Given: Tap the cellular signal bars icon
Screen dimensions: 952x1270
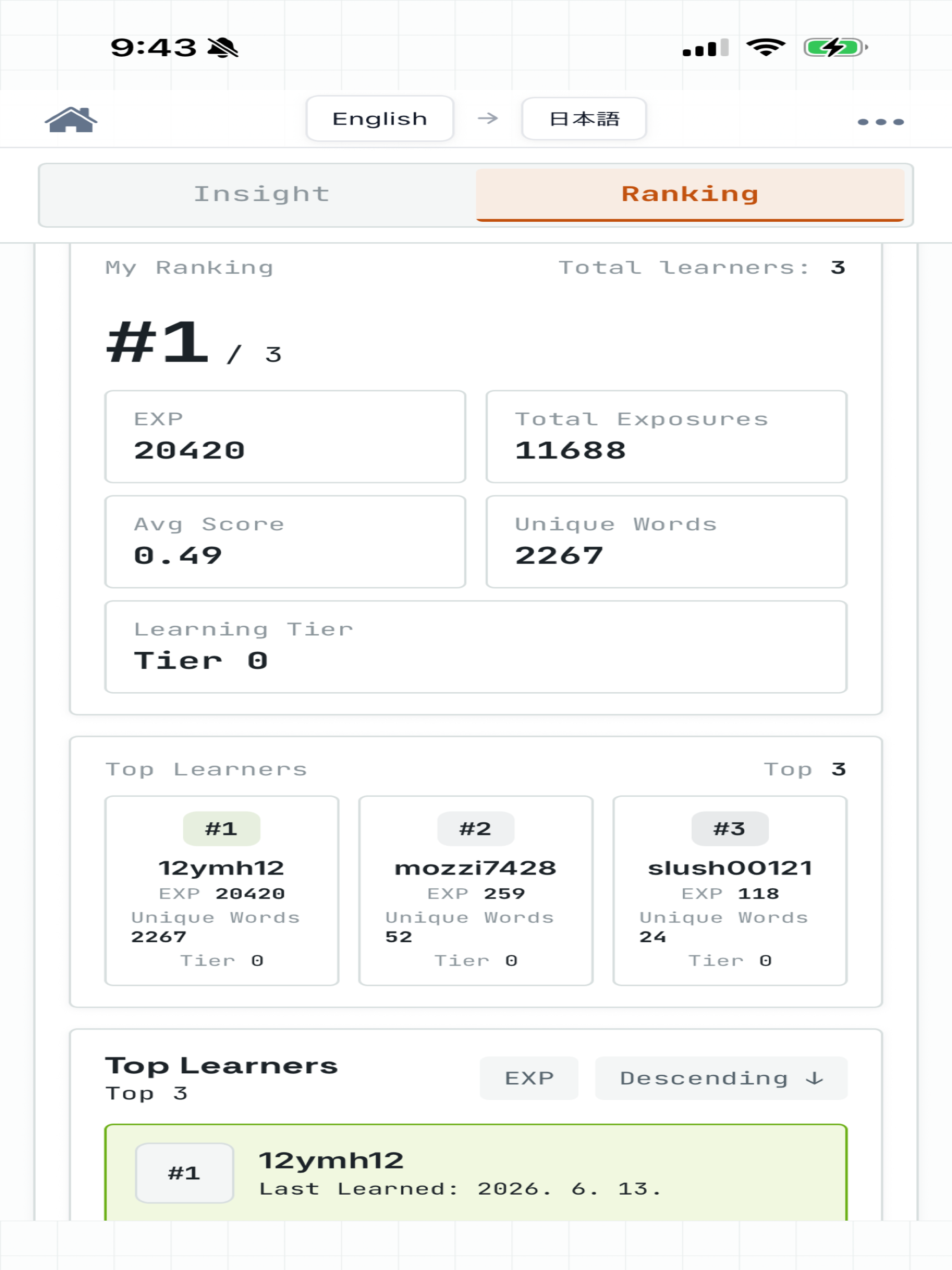Looking at the screenshot, I should point(706,48).
